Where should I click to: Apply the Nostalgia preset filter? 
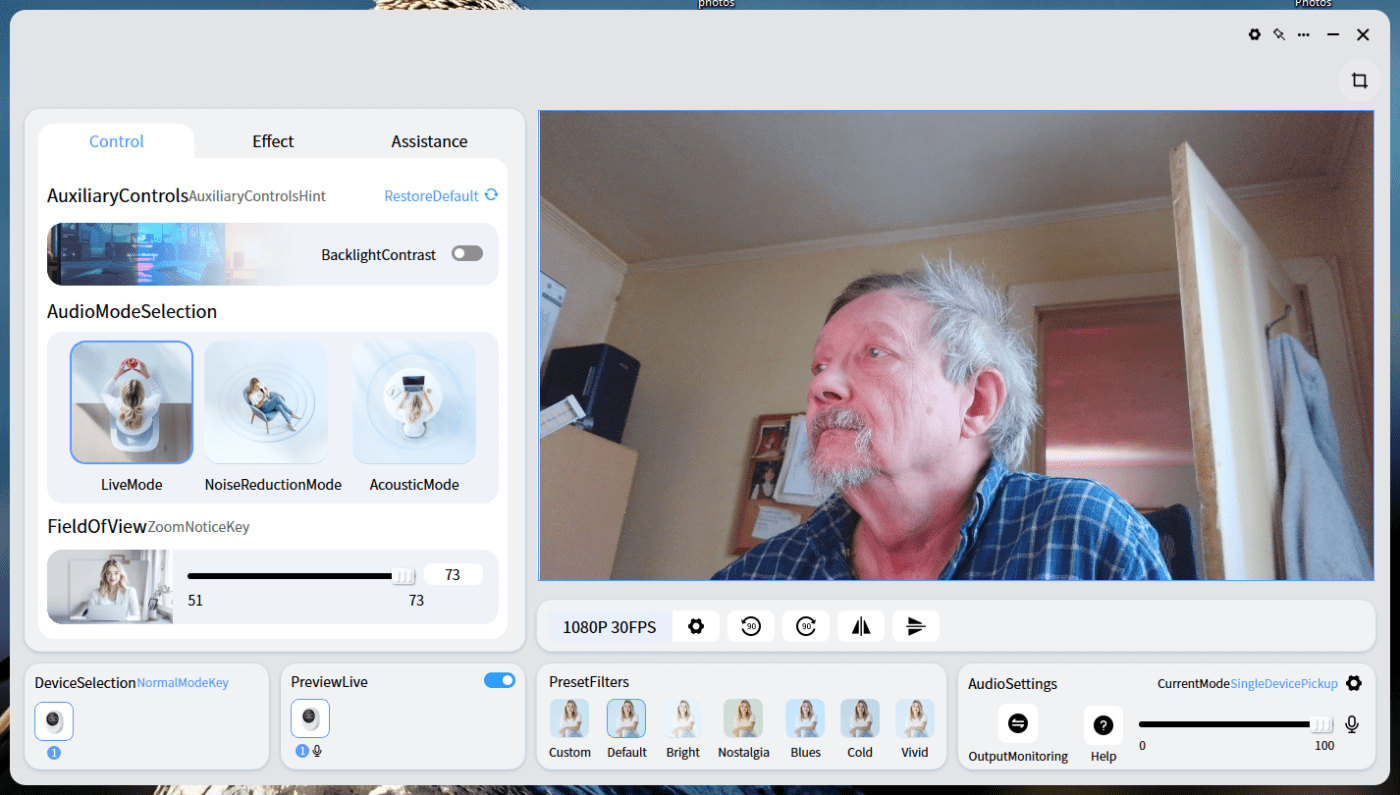pos(743,718)
